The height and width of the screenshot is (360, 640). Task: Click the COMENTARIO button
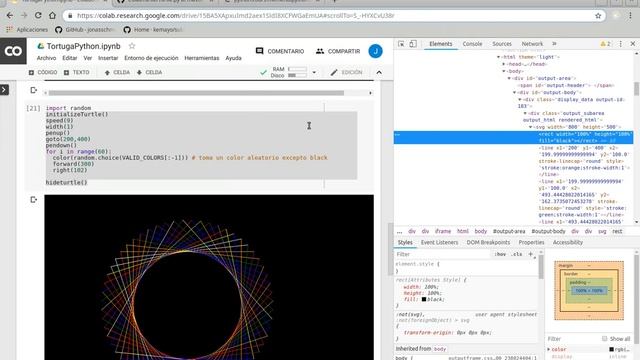tap(280, 51)
